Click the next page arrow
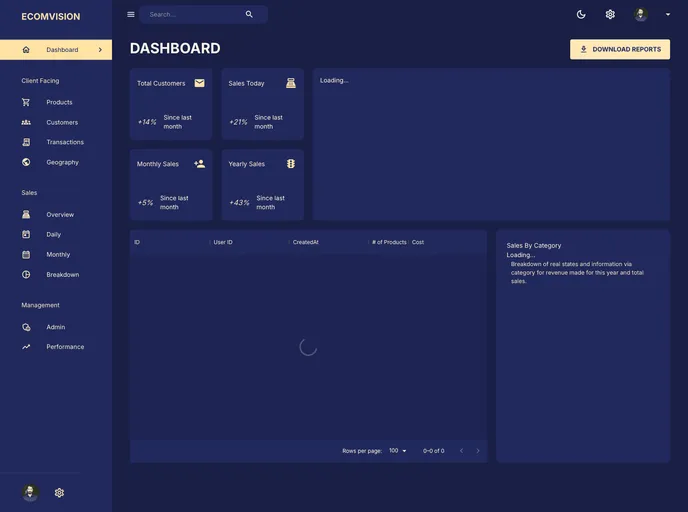This screenshot has width=688, height=512. coord(478,451)
